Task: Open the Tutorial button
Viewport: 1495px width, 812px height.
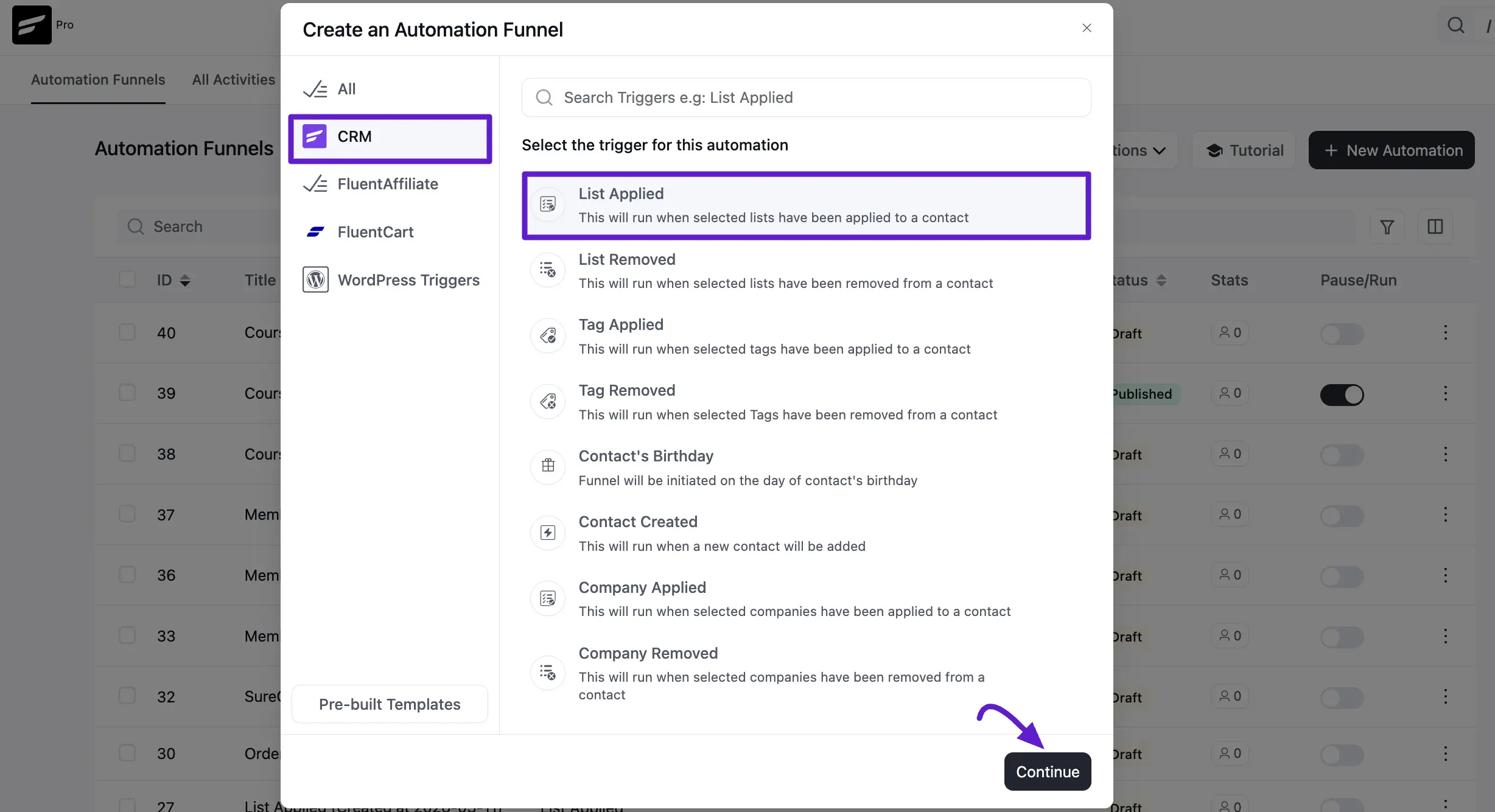Action: click(x=1244, y=150)
